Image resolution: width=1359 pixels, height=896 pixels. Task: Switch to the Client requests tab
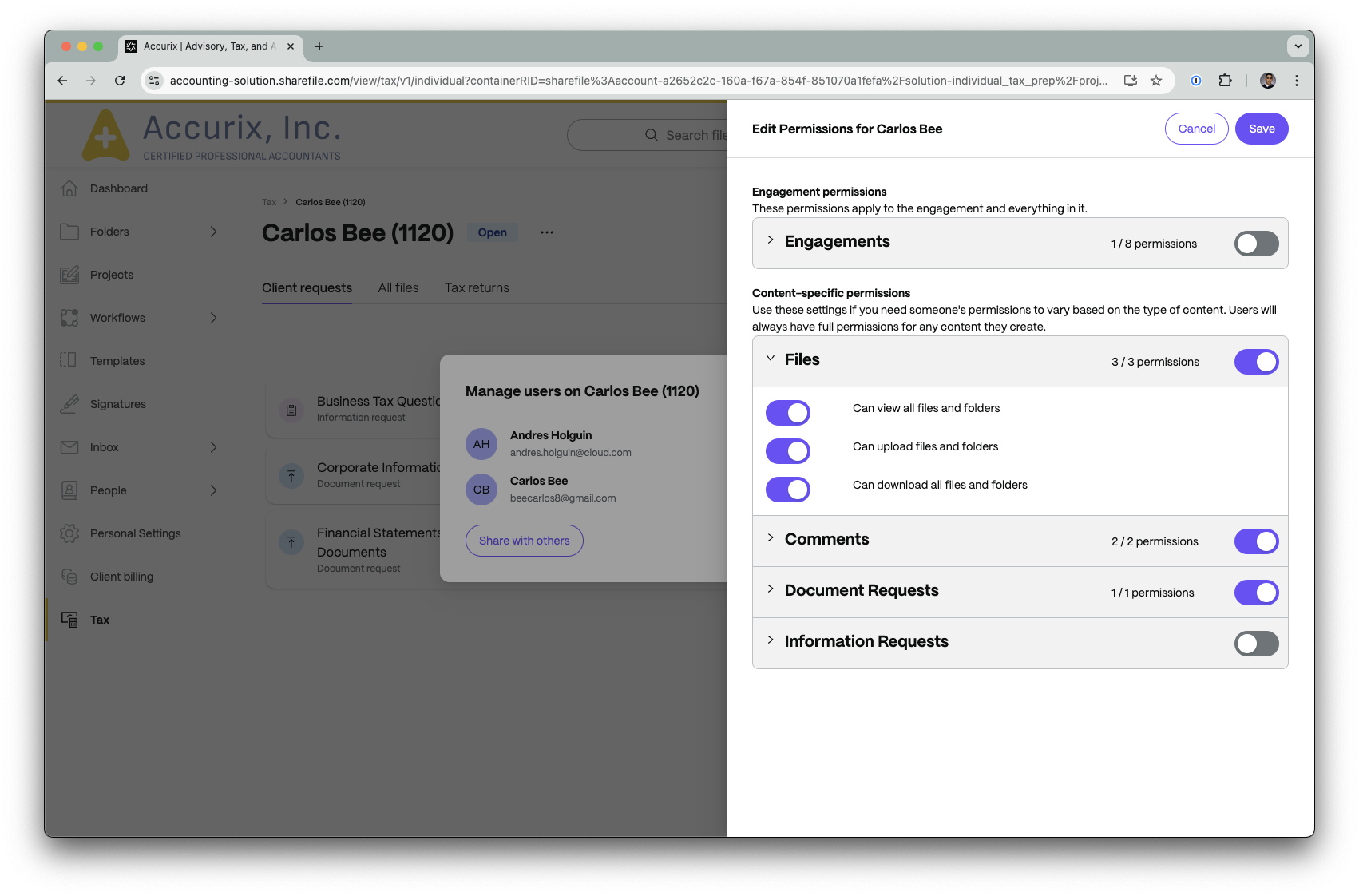307,287
